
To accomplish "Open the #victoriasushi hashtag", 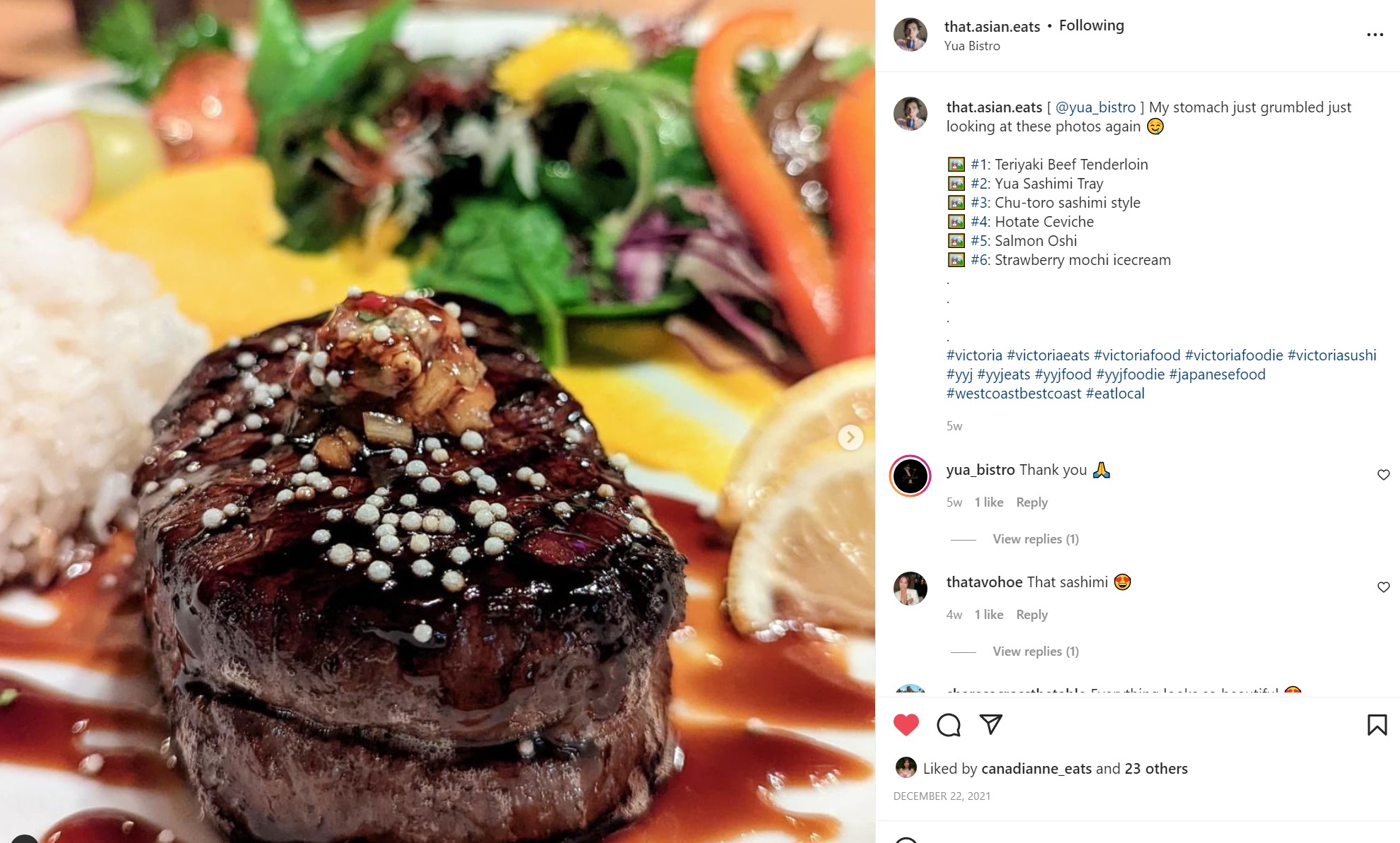I will click(x=1331, y=355).
